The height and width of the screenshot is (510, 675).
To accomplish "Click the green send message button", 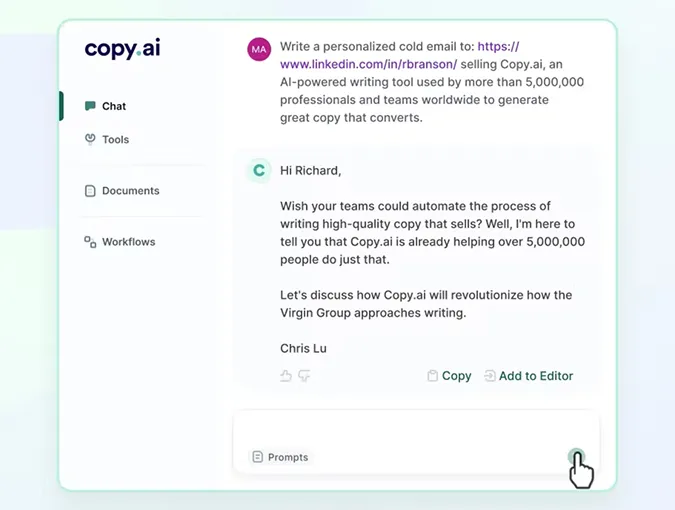I will tap(576, 457).
